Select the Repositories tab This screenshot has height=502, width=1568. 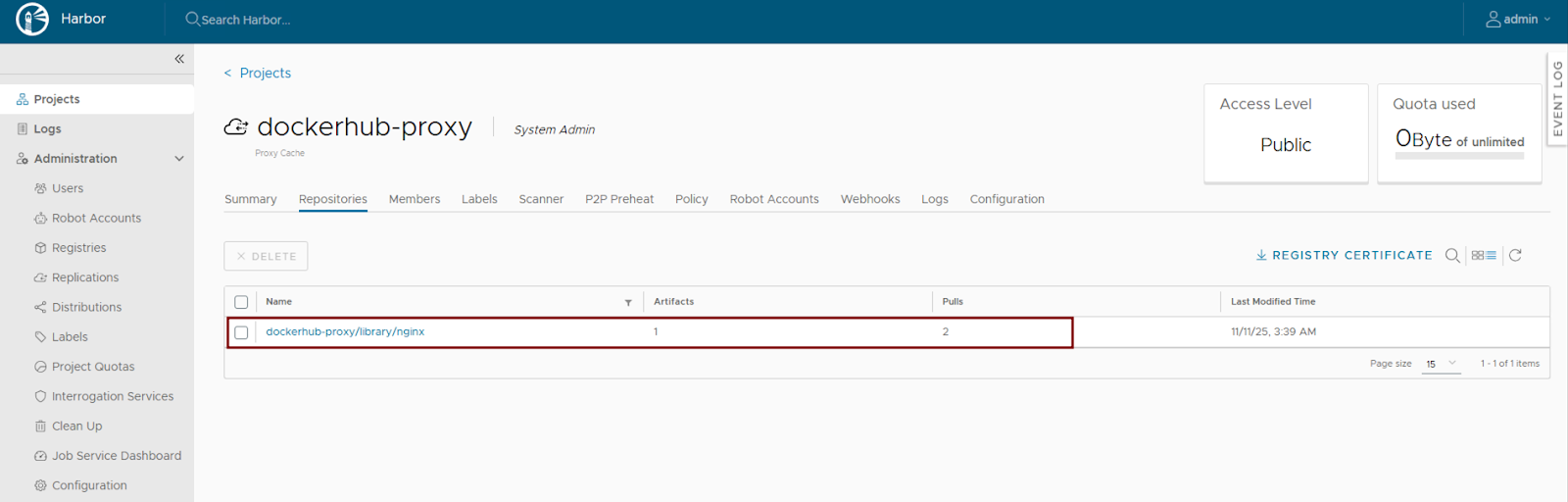point(333,199)
